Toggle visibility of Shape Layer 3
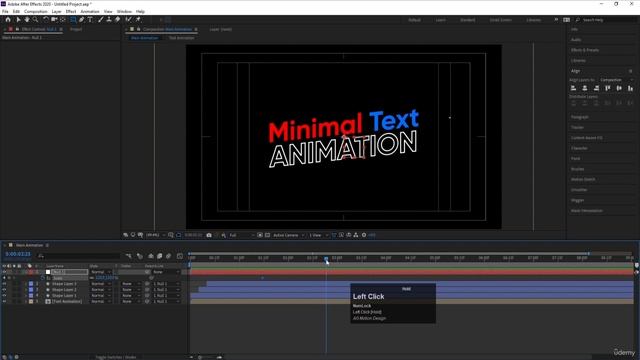640x360 pixels. [4, 284]
